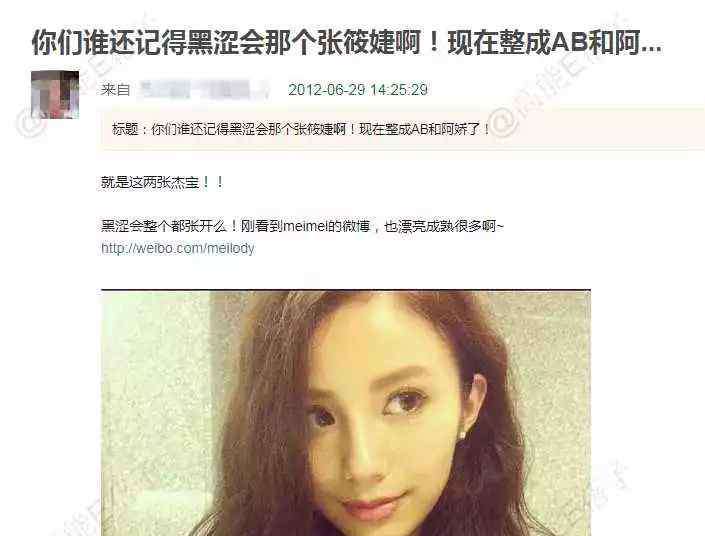
Task: Click the word meimei in the paragraph
Action: tap(305, 226)
